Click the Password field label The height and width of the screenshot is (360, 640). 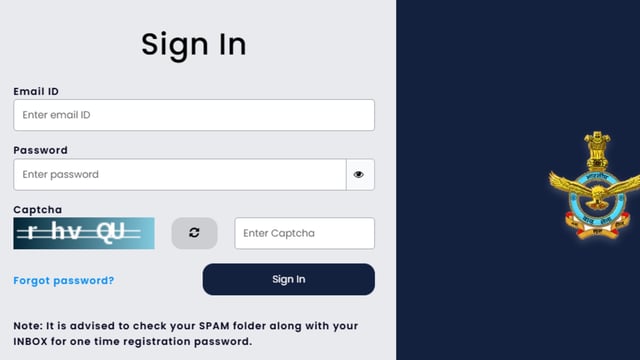pos(40,150)
